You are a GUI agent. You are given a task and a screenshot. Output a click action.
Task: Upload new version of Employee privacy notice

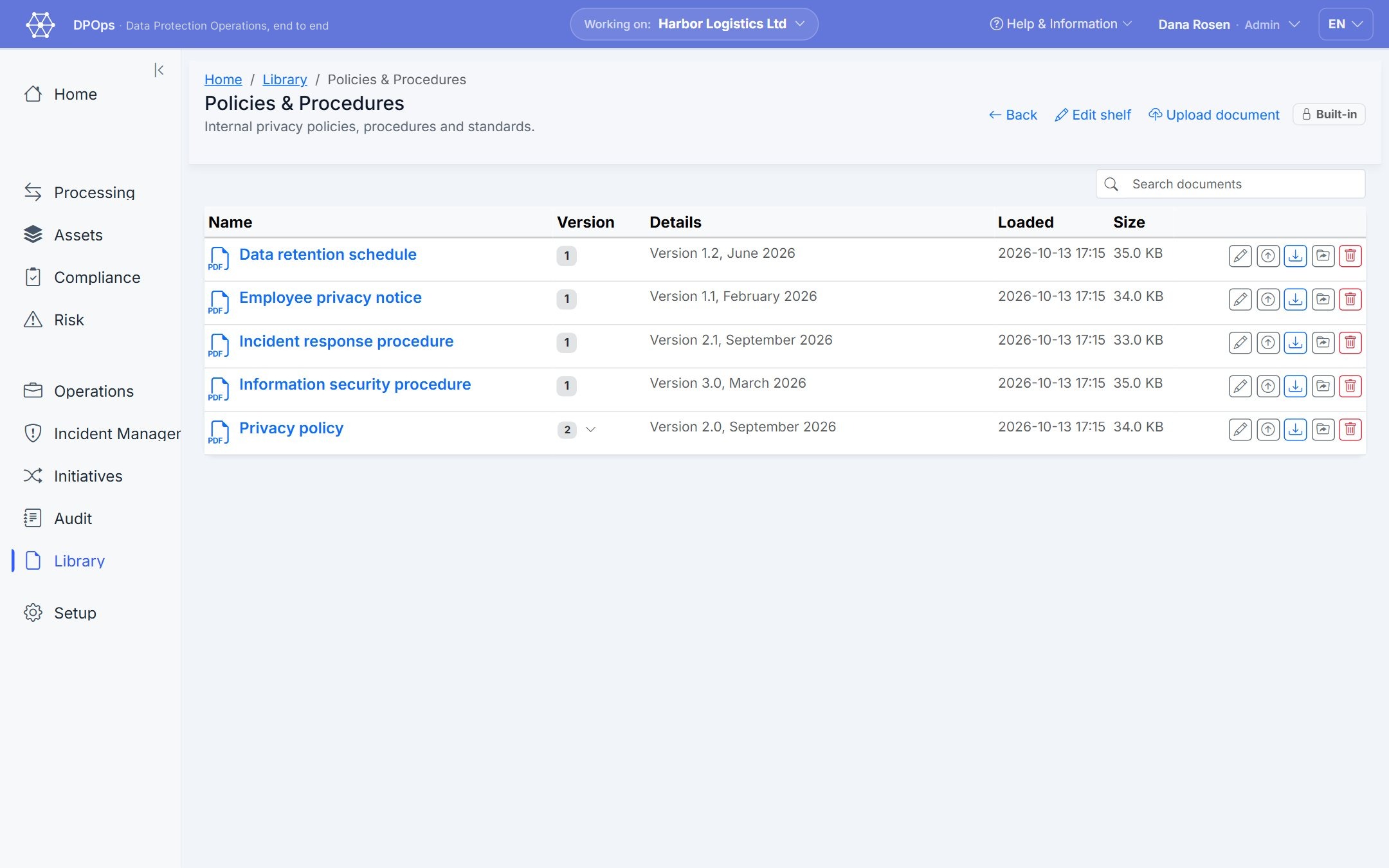(x=1267, y=299)
